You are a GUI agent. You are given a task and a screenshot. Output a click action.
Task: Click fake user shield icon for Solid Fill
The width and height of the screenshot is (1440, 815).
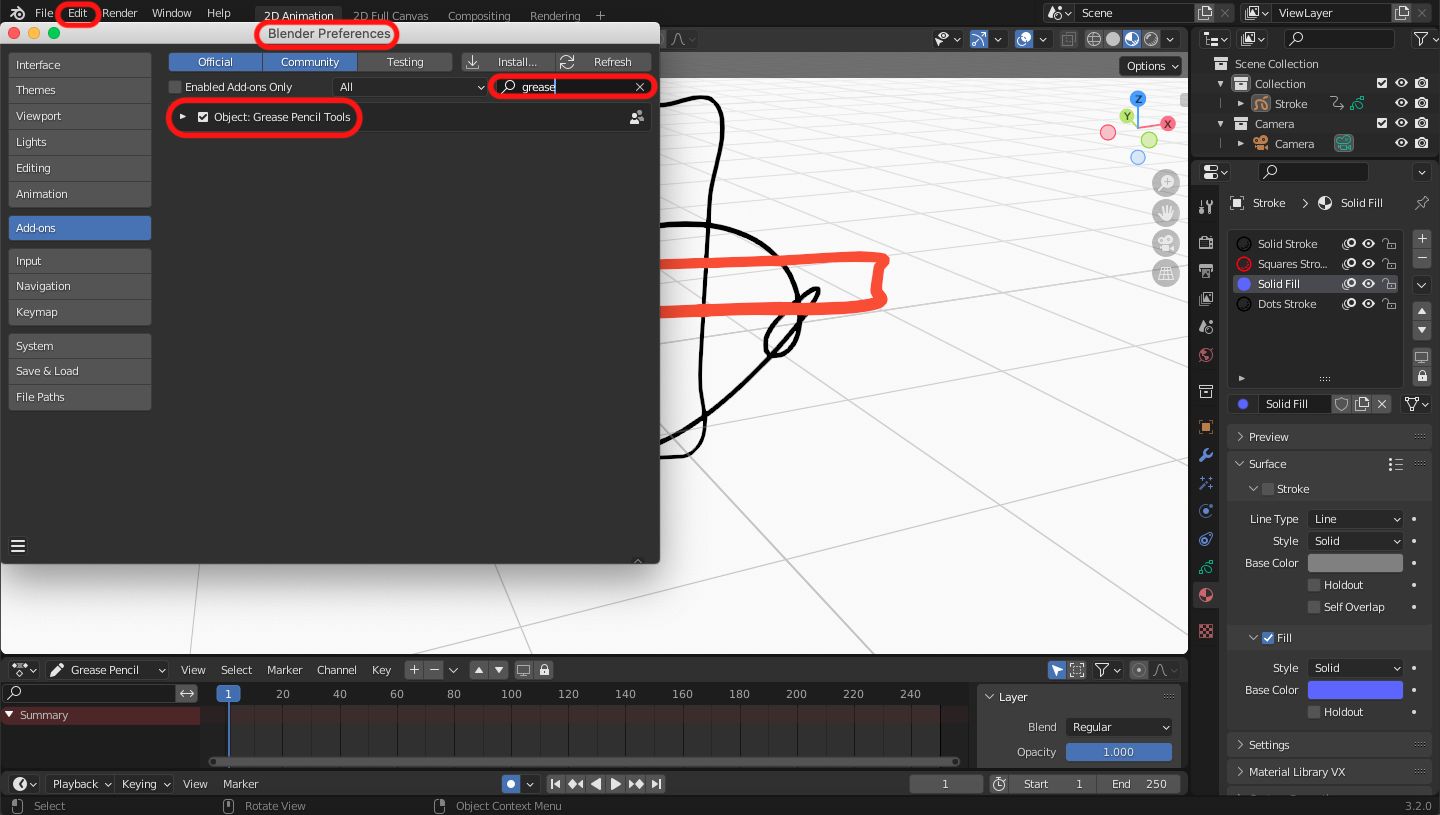[x=1342, y=404]
